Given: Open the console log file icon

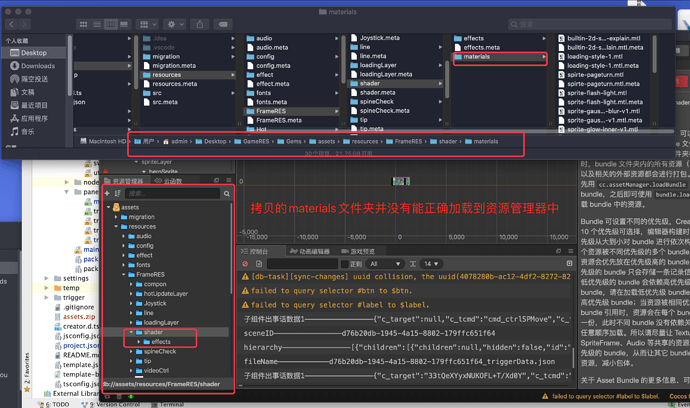Looking at the screenshot, I should click(259, 264).
